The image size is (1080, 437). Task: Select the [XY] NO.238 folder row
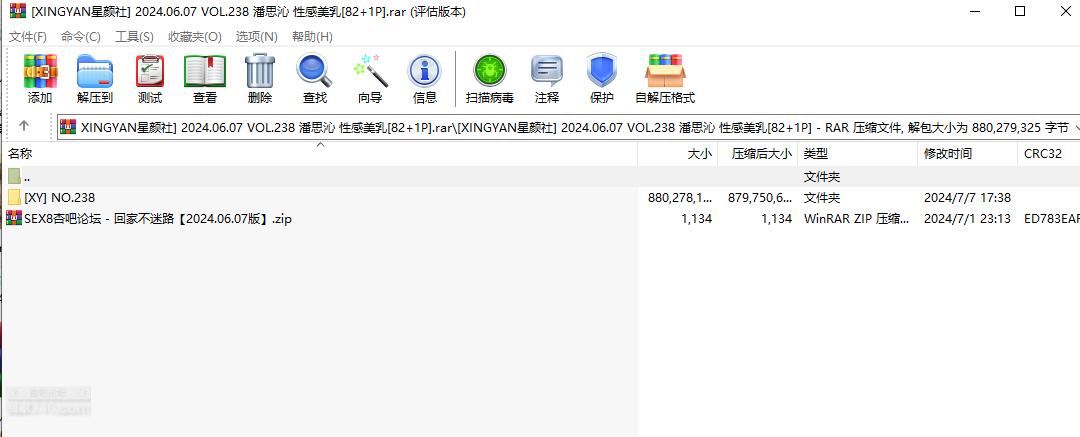(x=540, y=198)
